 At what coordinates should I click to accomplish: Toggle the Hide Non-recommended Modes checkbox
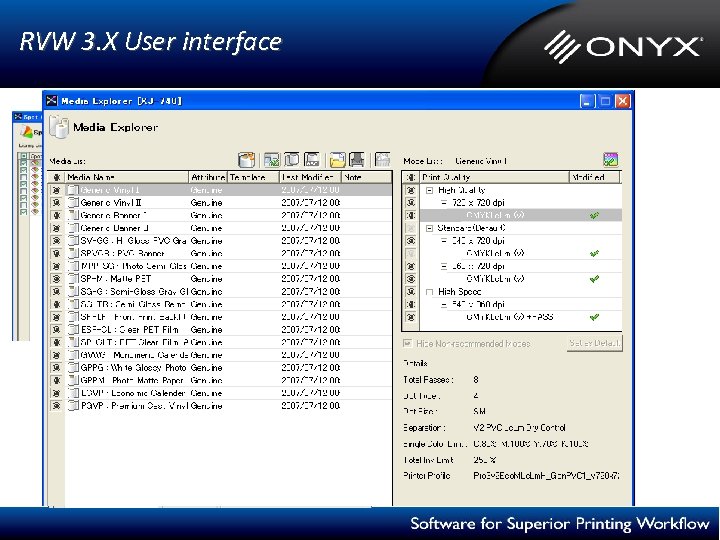(407, 343)
